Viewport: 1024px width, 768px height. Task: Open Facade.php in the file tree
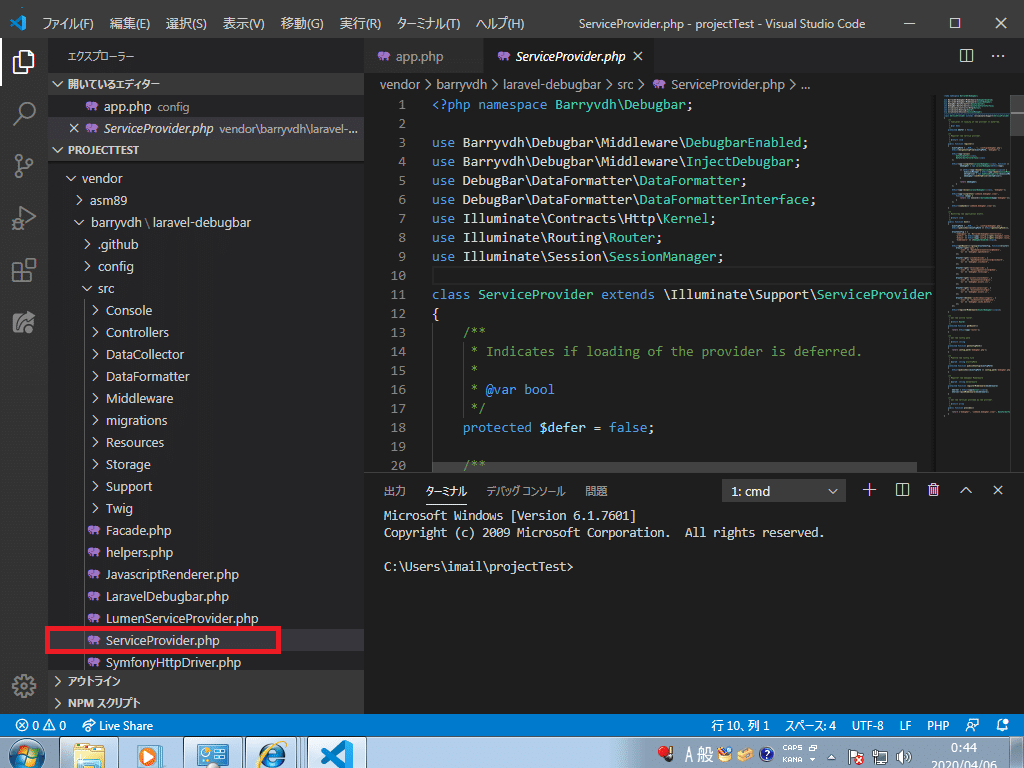pyautogui.click(x=205, y=530)
